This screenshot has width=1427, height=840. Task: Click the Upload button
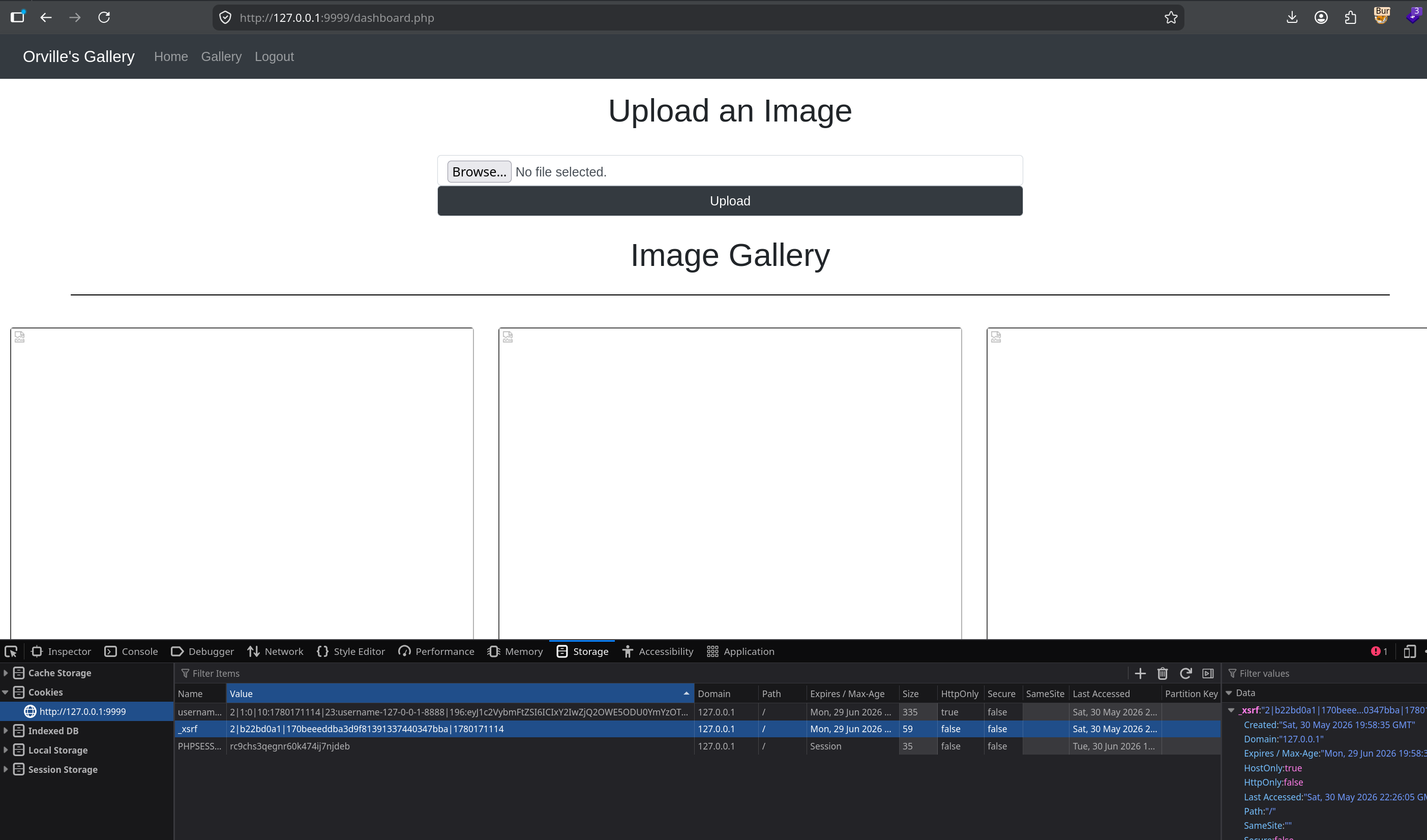coord(730,201)
